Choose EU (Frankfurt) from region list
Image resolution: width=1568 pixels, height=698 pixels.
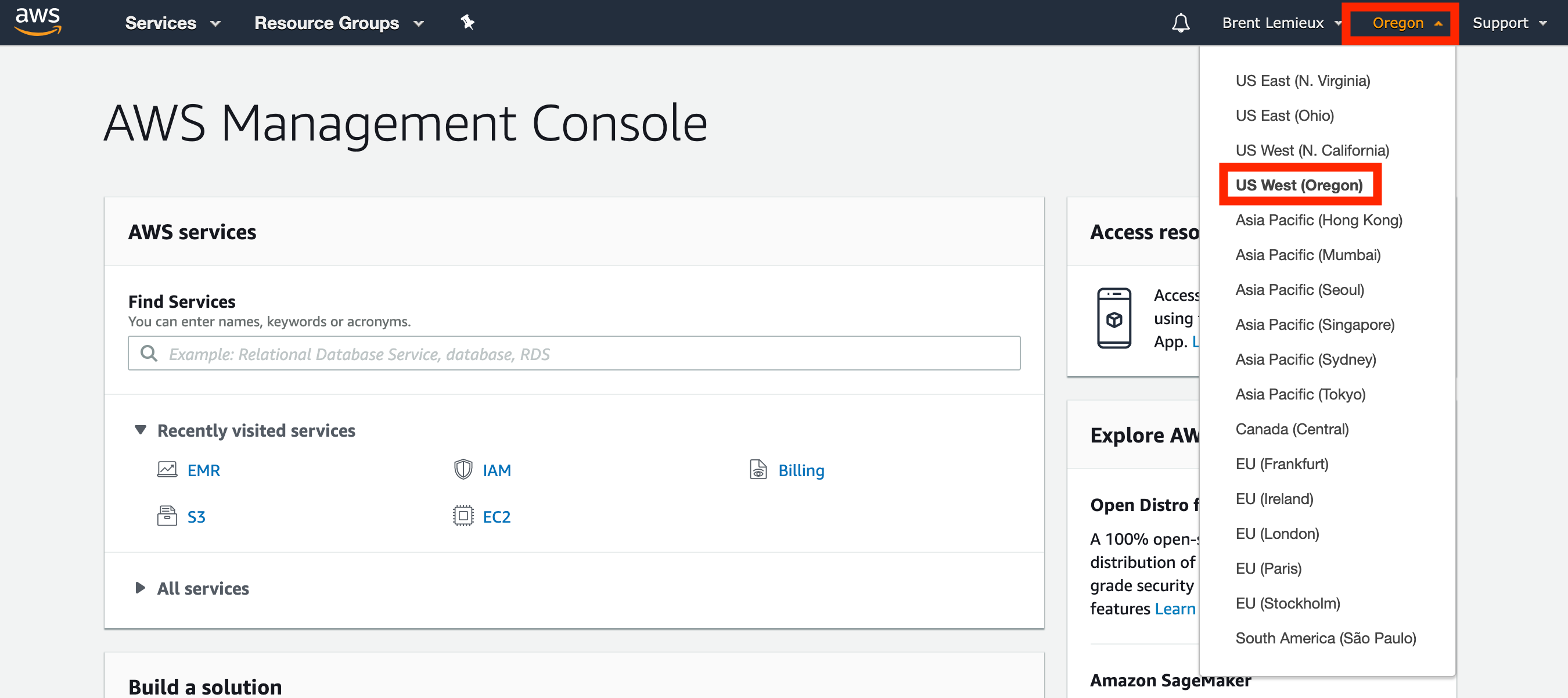tap(1281, 465)
